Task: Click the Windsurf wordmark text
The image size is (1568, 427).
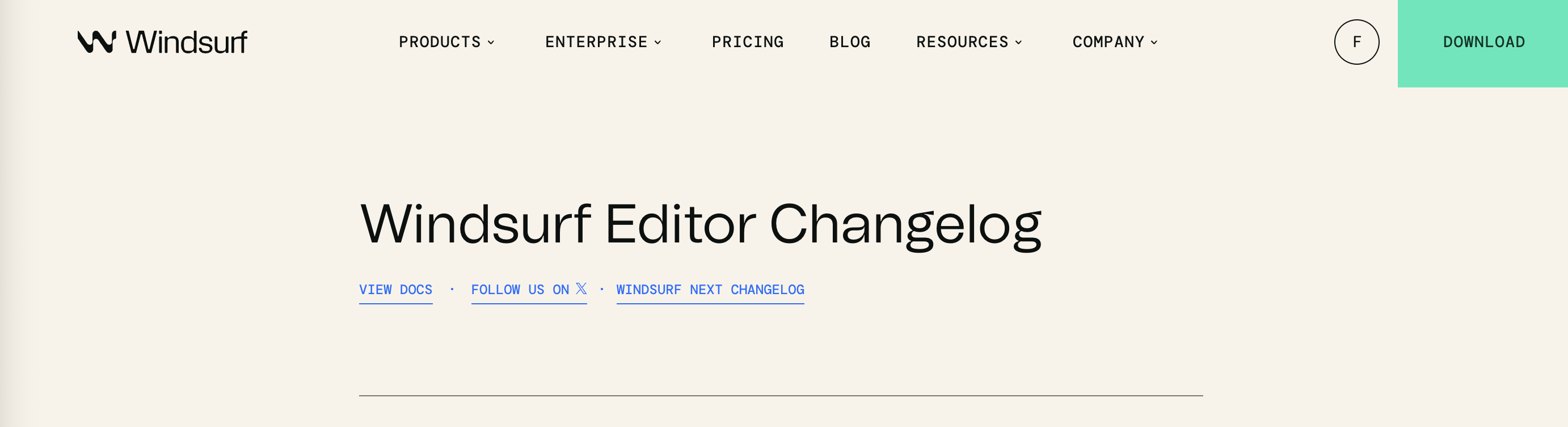Action: pos(186,42)
